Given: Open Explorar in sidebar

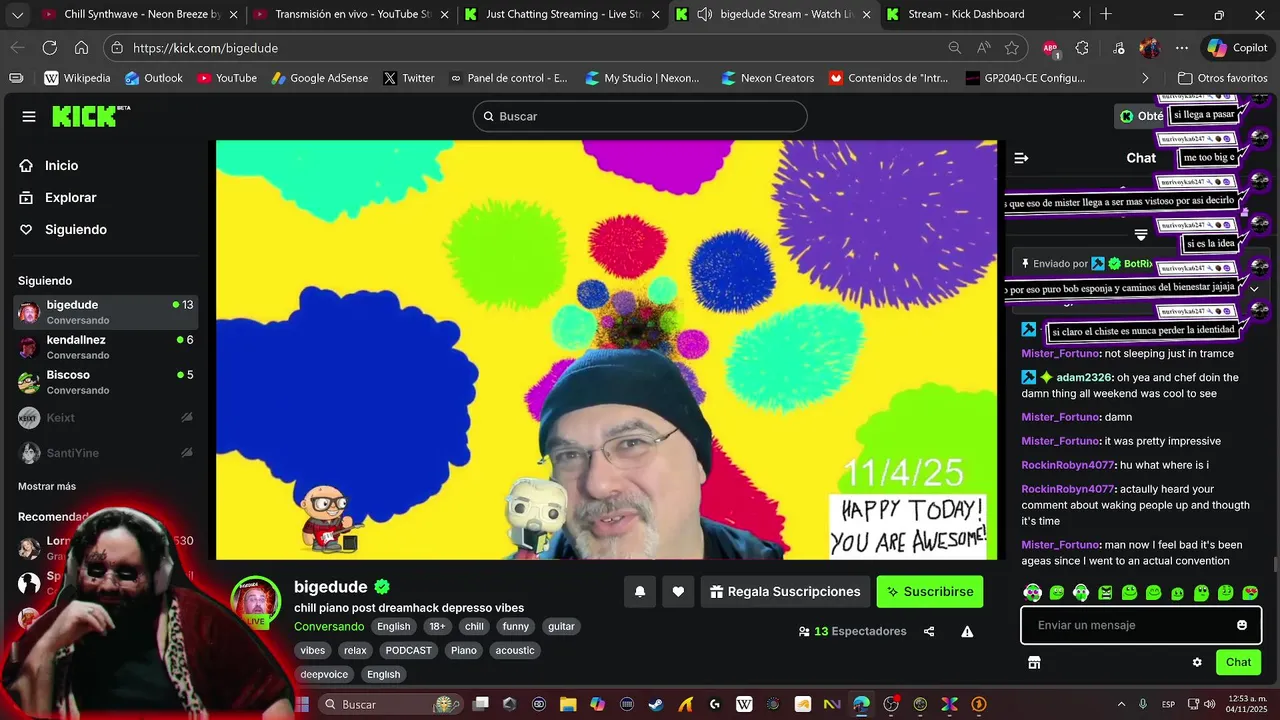Looking at the screenshot, I should [x=70, y=198].
